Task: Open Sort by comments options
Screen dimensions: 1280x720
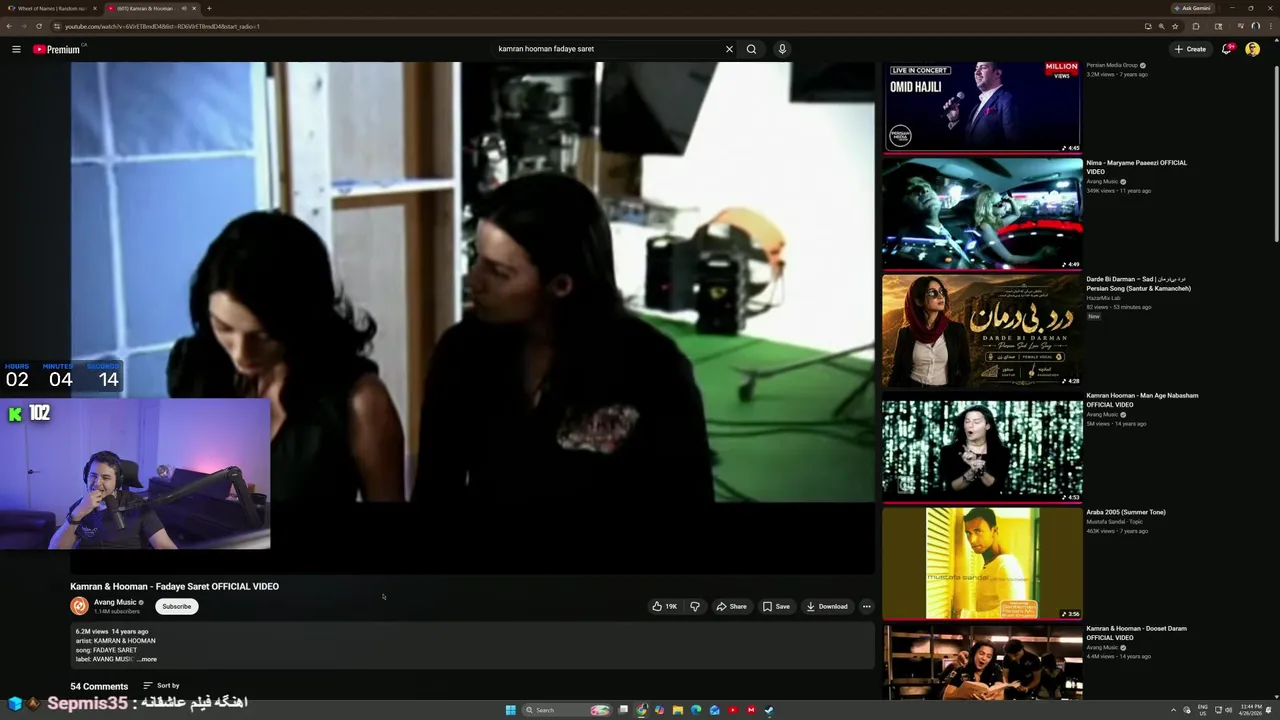Action: (161, 686)
